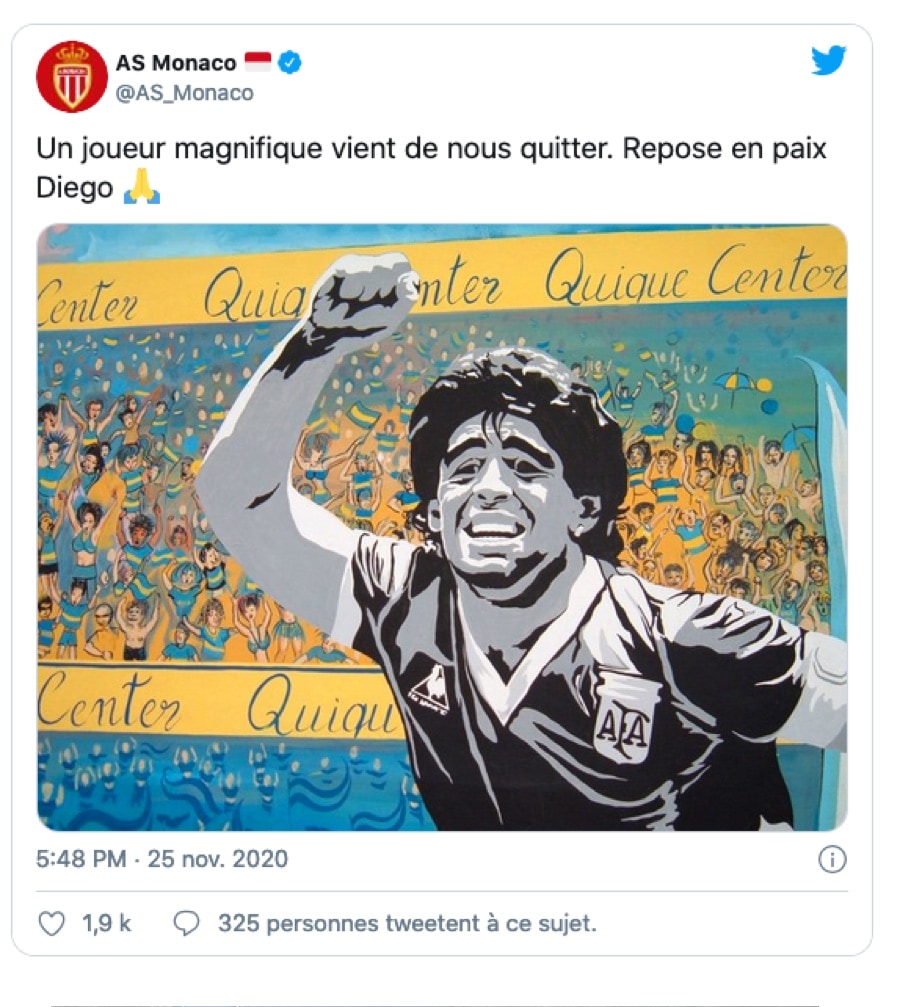This screenshot has width=900, height=1007.
Task: Click the 1,9 k likes count
Action: pyautogui.click(x=106, y=924)
